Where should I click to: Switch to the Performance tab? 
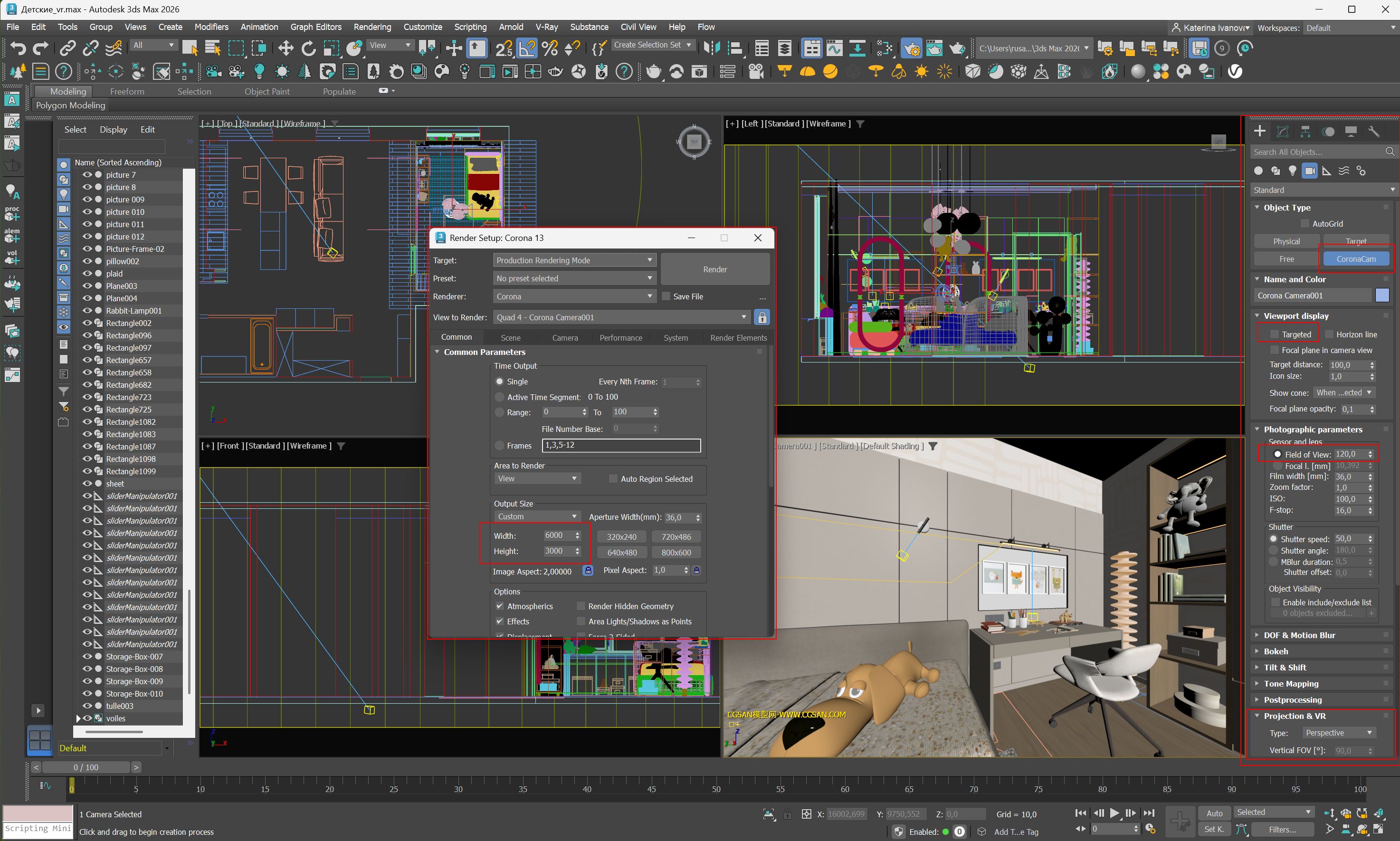tap(621, 338)
